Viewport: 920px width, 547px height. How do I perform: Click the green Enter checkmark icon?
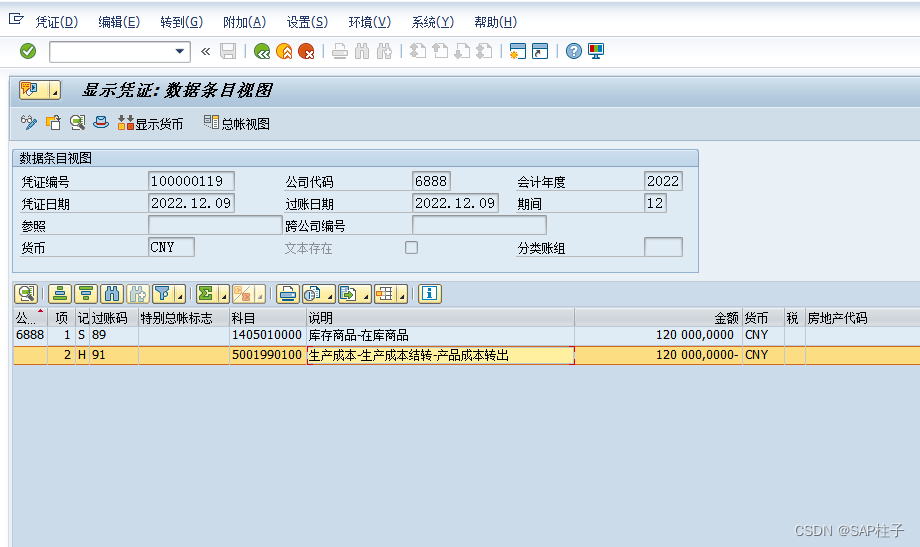coord(28,52)
